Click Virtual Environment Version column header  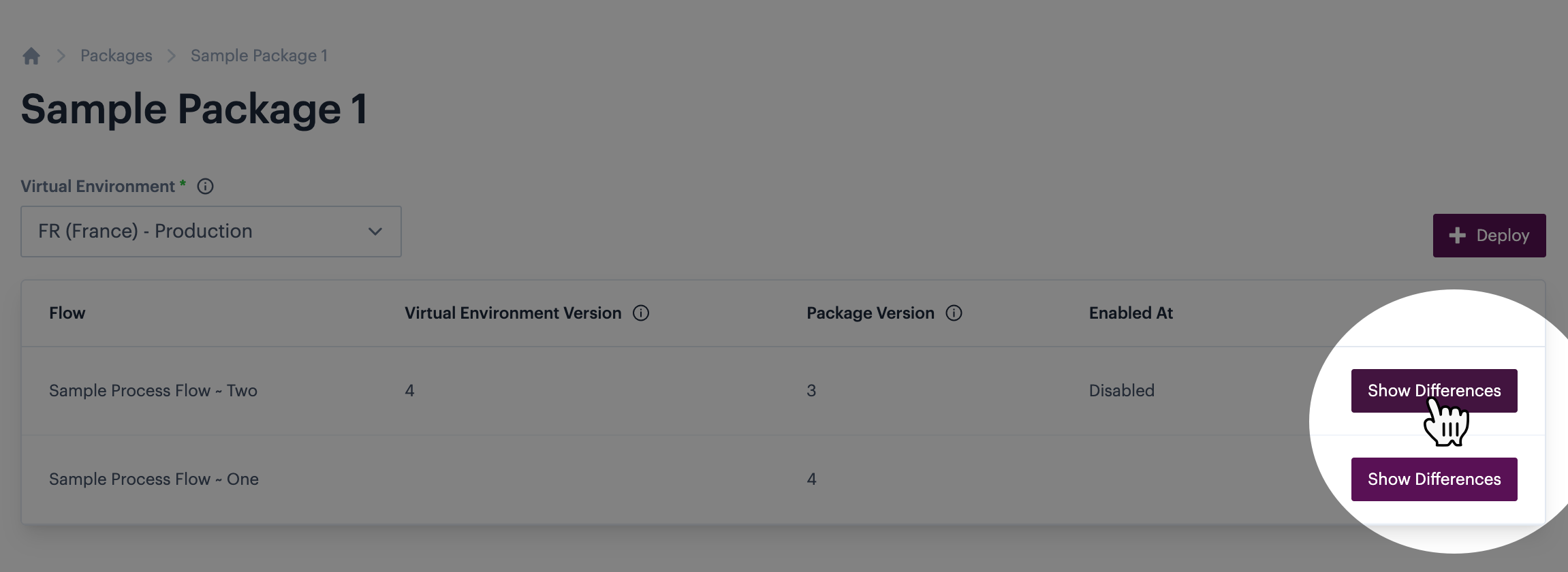(513, 313)
